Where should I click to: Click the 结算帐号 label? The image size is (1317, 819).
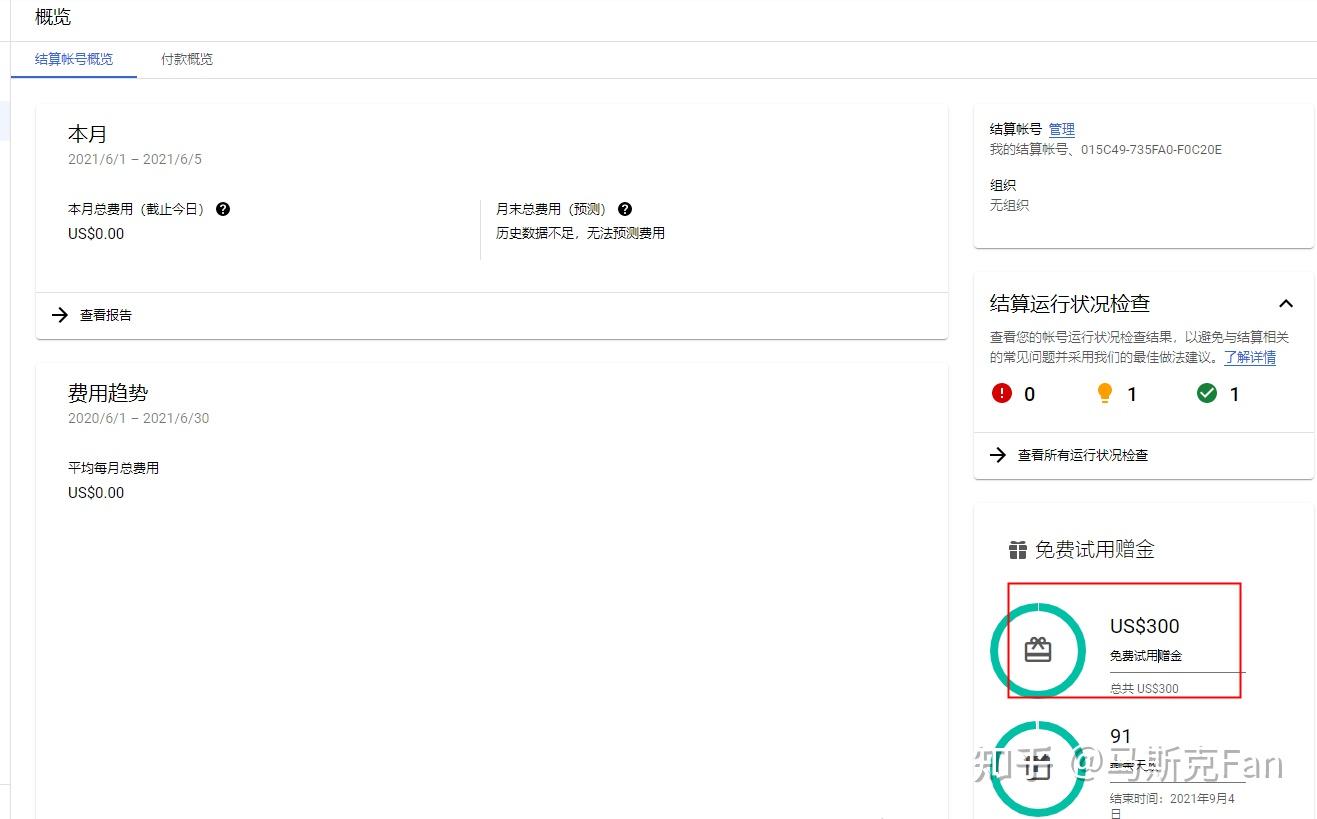click(x=1016, y=129)
